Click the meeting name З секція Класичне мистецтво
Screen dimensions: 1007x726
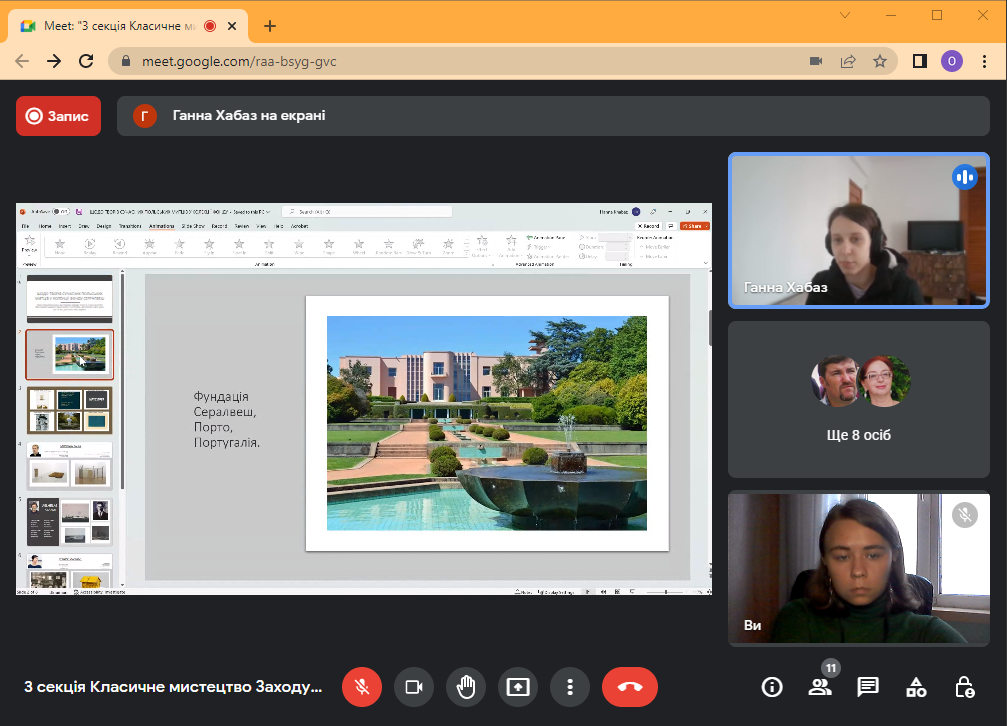(173, 687)
